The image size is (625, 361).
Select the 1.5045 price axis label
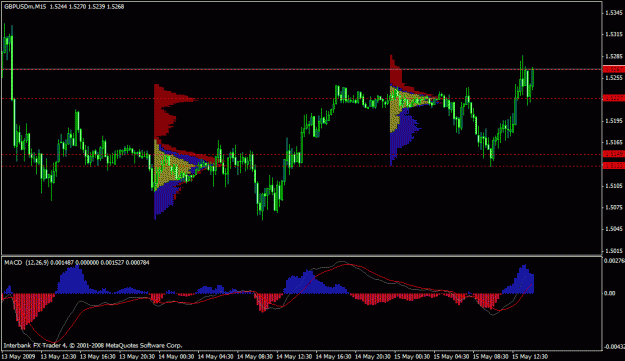point(614,229)
